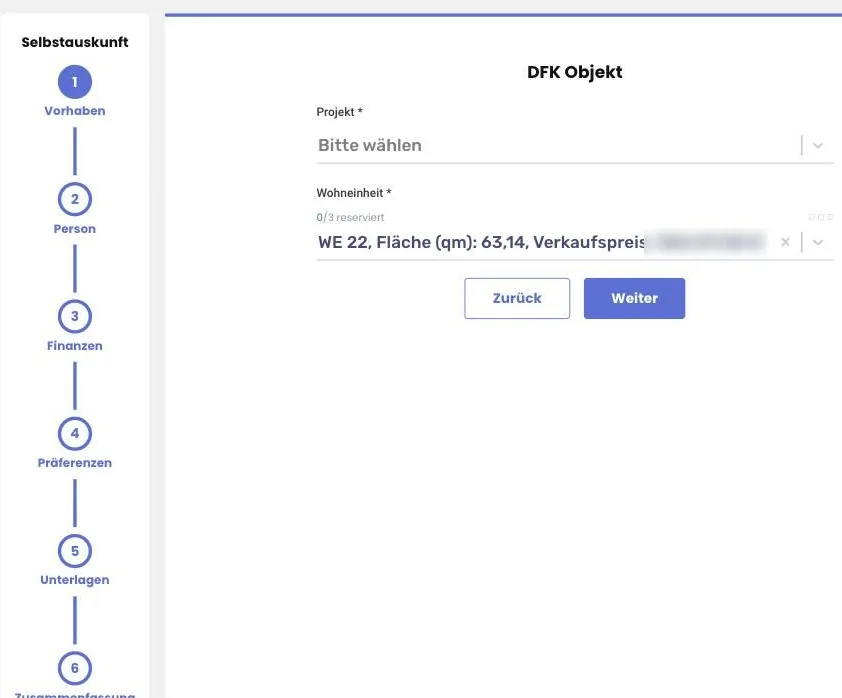Expand the Projekt dropdown arrow
Viewport: 842px width, 698px height.
pos(818,146)
